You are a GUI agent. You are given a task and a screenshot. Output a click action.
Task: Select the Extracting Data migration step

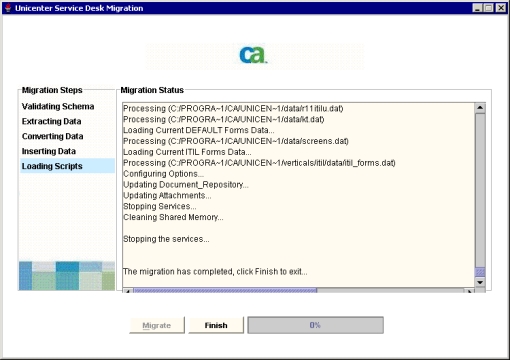tap(51, 121)
